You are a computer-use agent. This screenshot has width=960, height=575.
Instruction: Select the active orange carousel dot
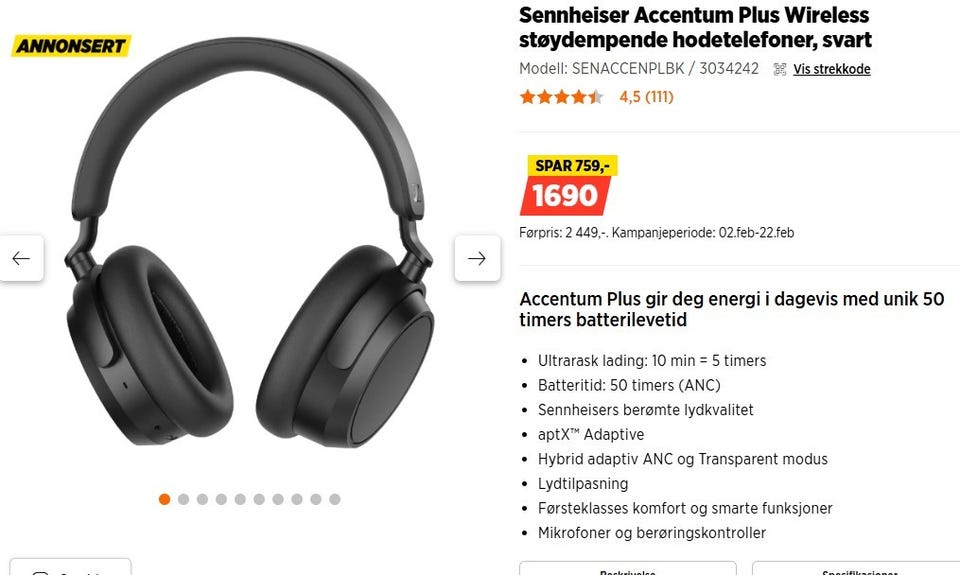(x=164, y=499)
